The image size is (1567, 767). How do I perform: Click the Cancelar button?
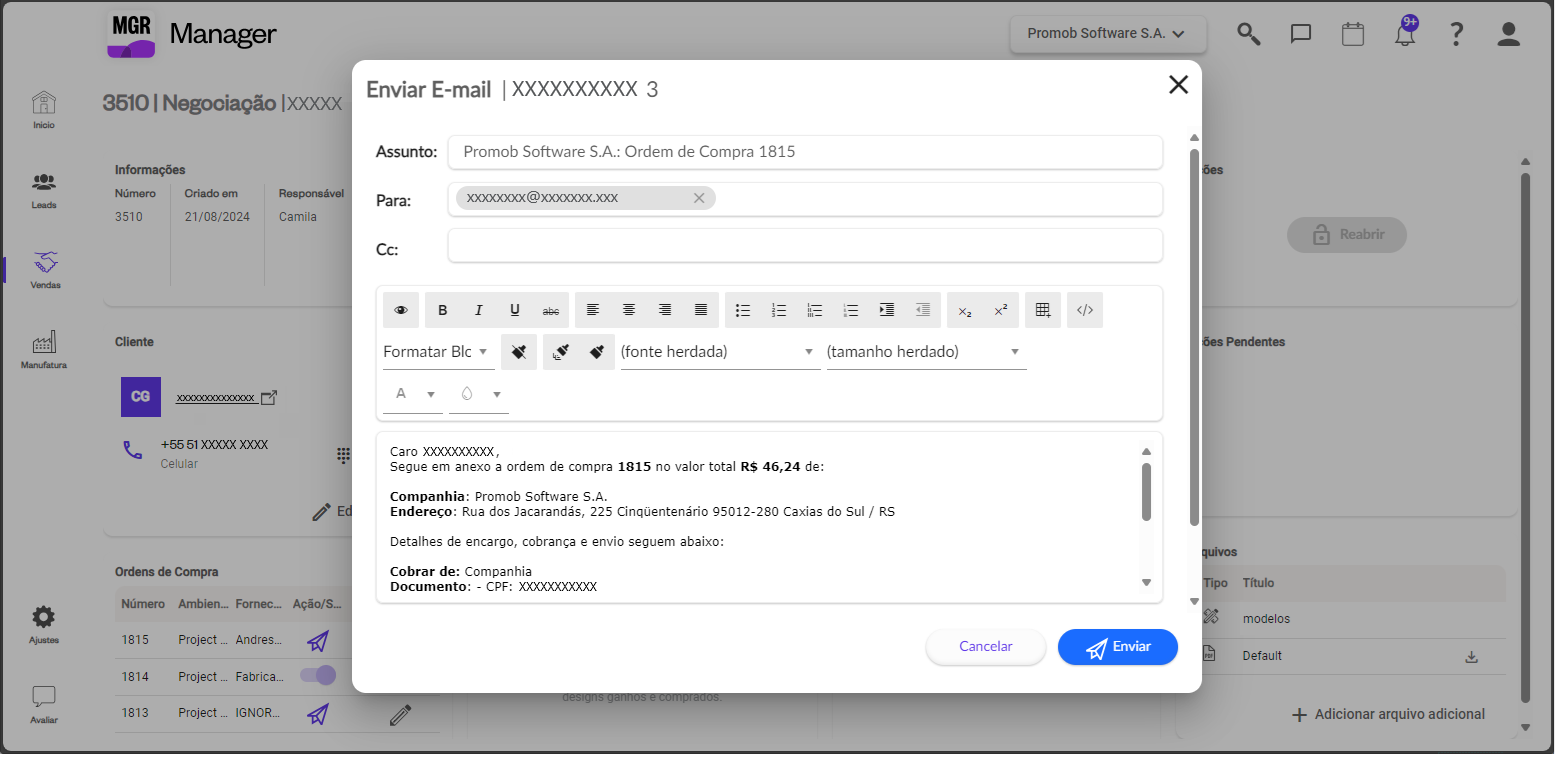(x=986, y=647)
